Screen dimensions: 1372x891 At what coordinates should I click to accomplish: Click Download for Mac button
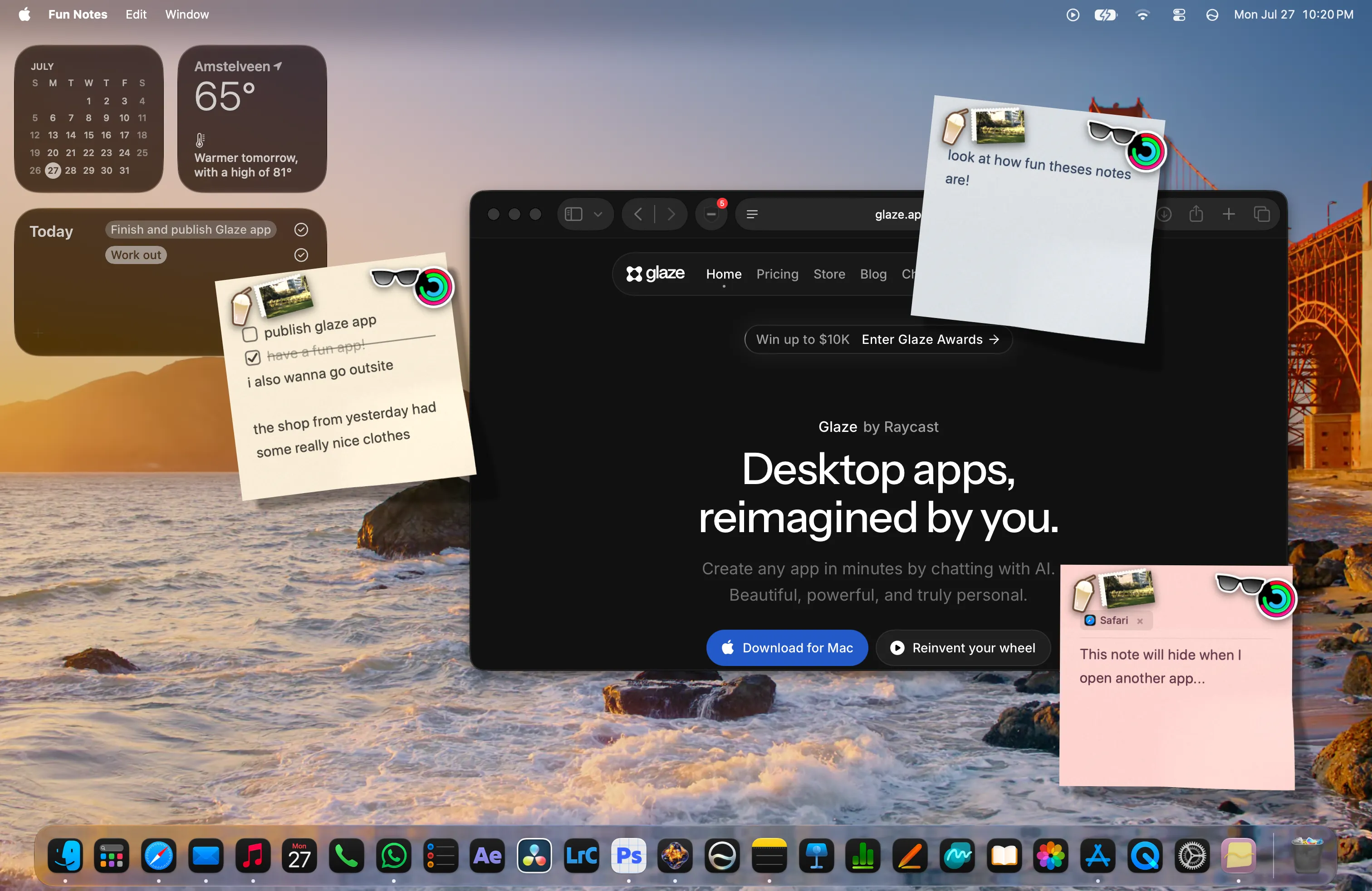click(x=787, y=647)
